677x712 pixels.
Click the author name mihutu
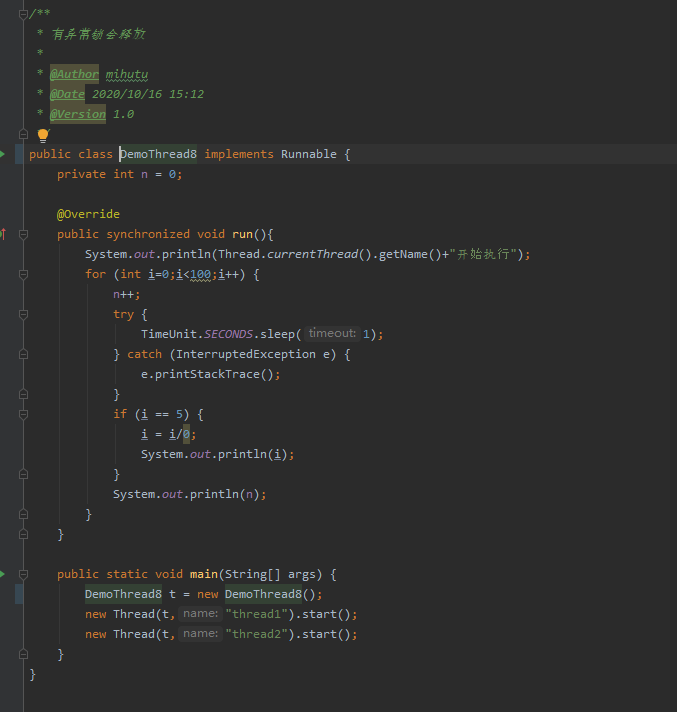(127, 74)
